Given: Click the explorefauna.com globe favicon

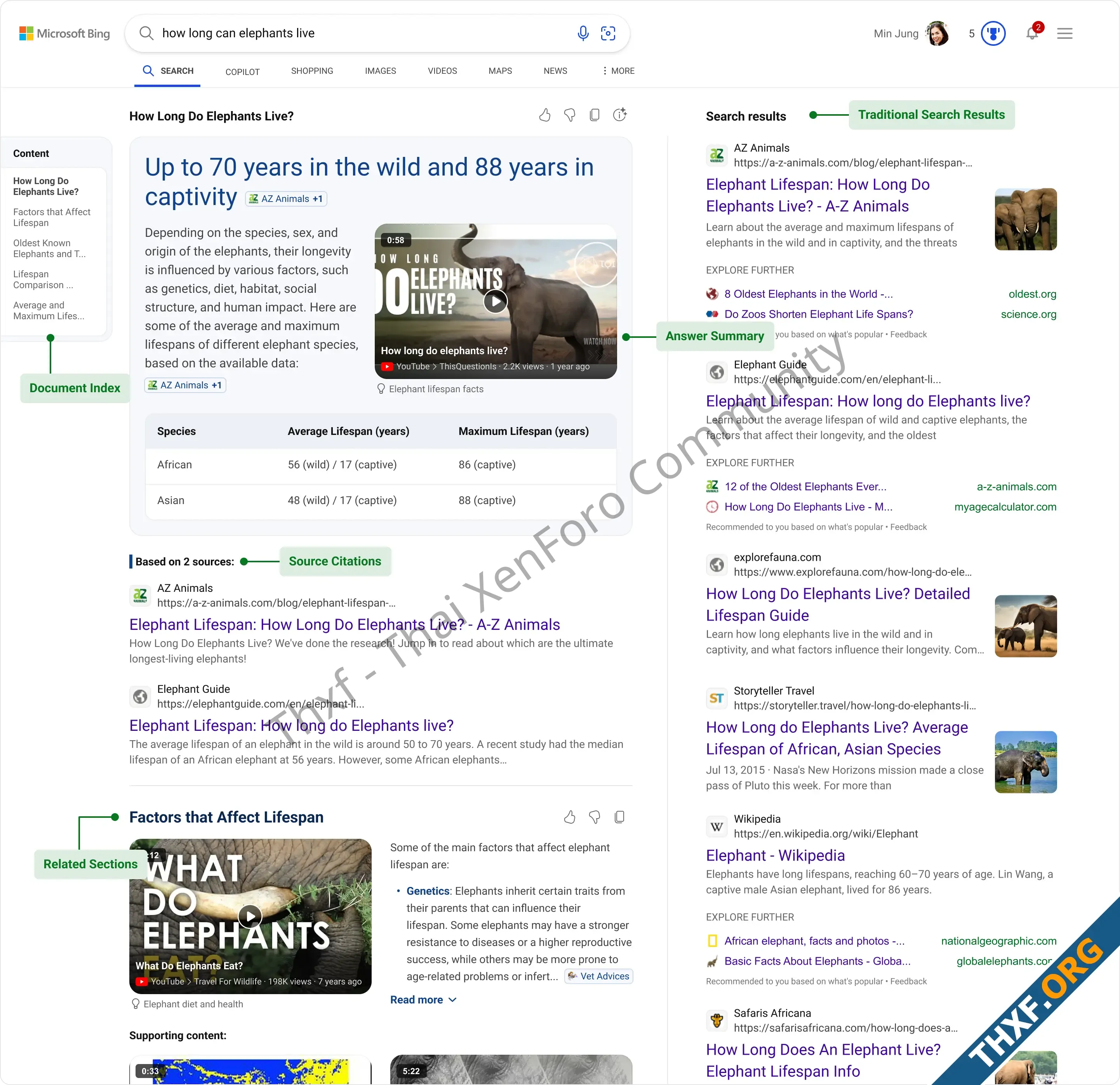Looking at the screenshot, I should (717, 565).
